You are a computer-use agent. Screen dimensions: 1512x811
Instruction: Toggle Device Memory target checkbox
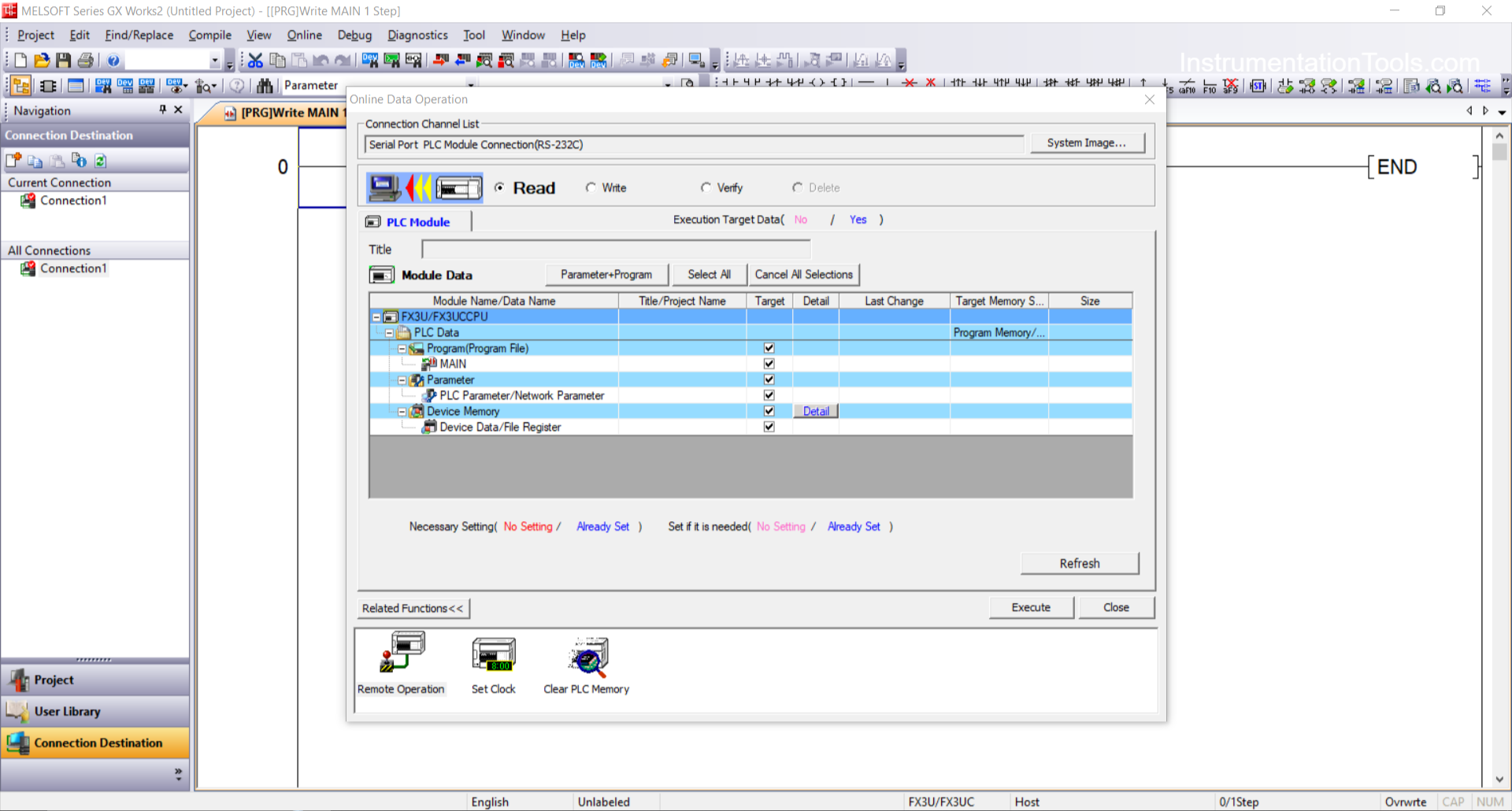tap(769, 411)
